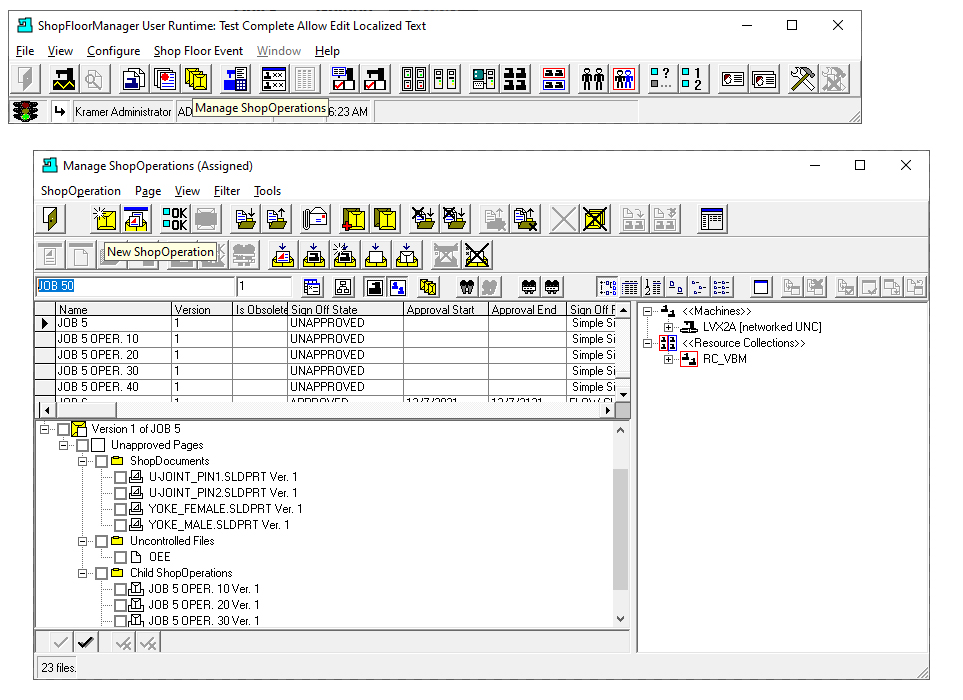The width and height of the screenshot is (963, 700).
Task: Click the first ID card icon in main toolbar
Action: (x=732, y=79)
